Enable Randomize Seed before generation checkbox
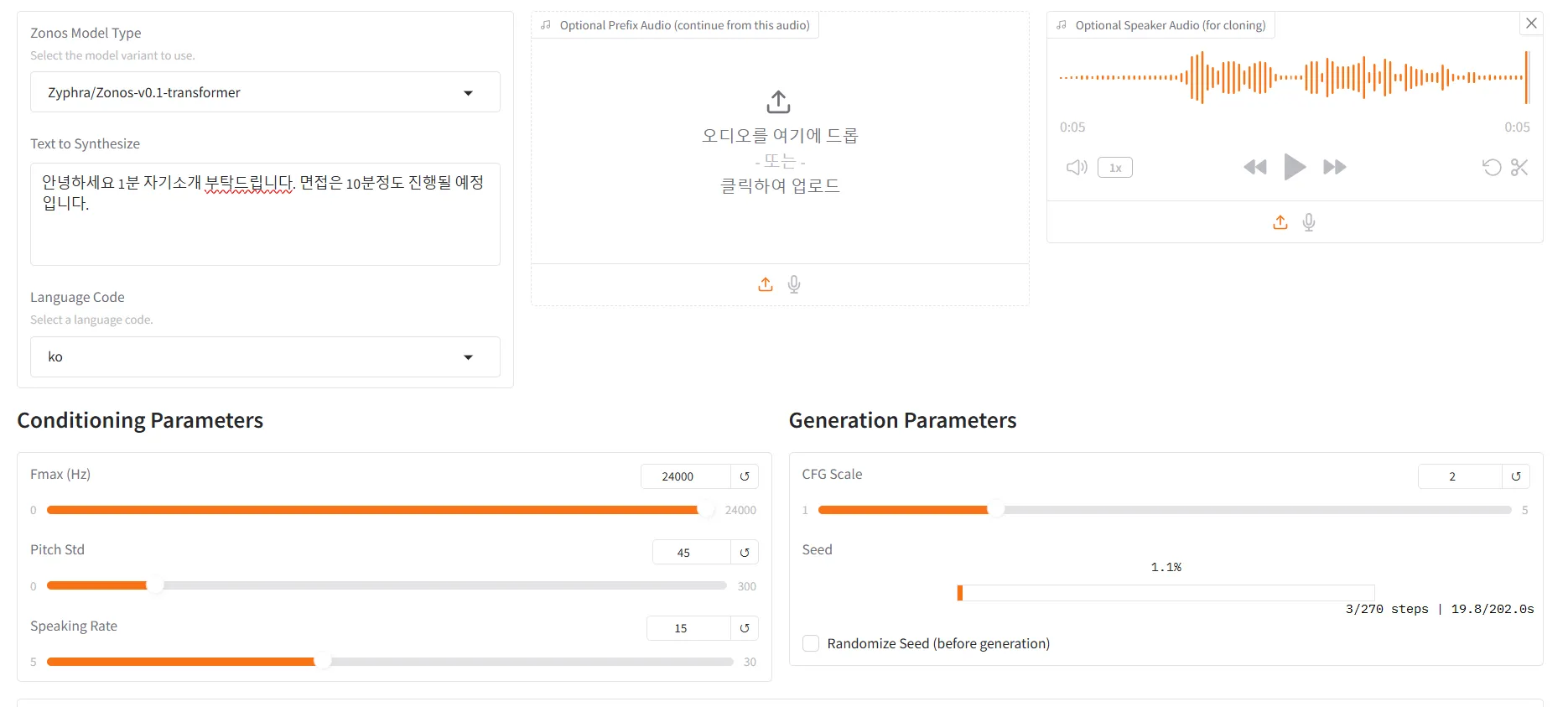This screenshot has width=1568, height=707. 811,643
